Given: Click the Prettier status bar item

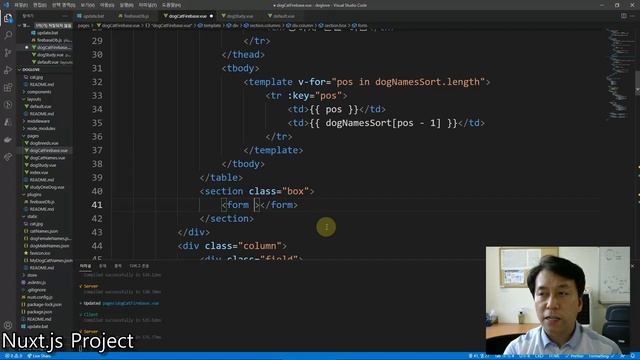Looking at the screenshot, I should [x=575, y=356].
